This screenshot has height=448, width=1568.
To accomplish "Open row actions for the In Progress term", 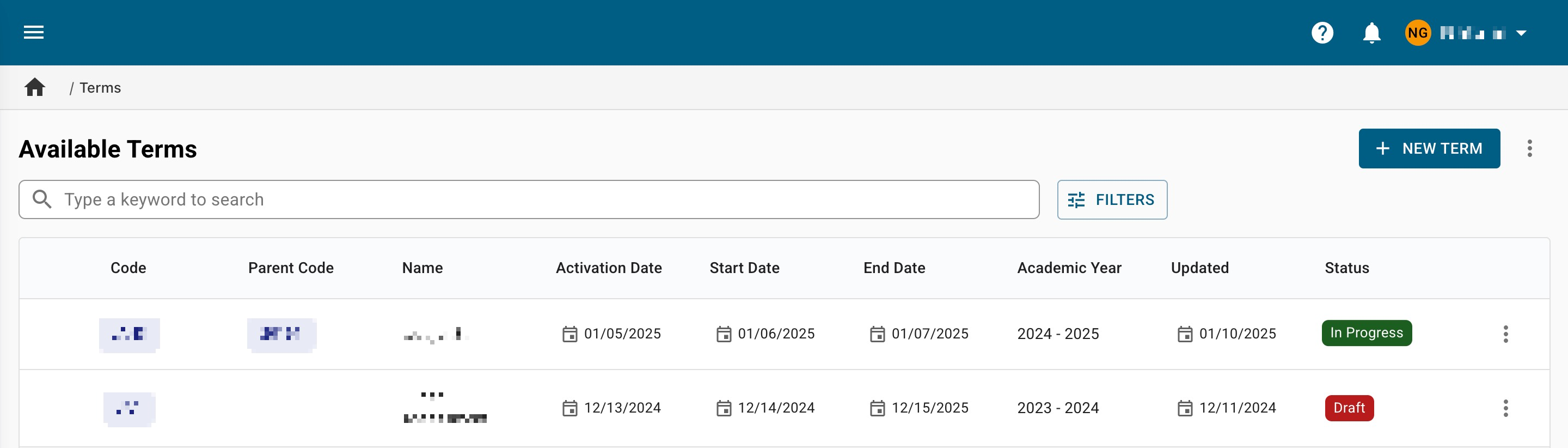I will (1505, 334).
